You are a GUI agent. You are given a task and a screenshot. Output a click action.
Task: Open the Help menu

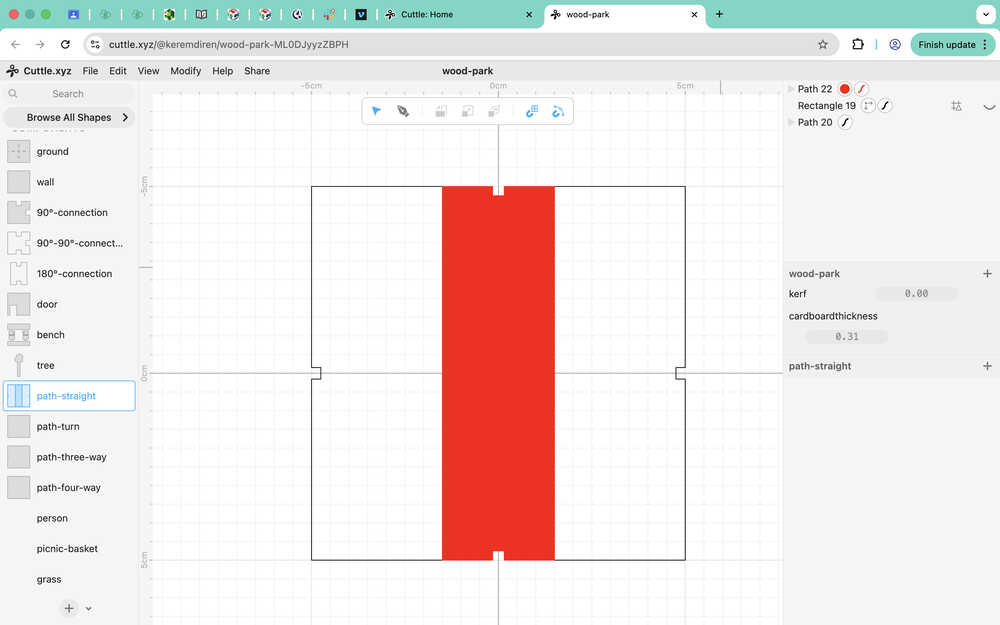223,71
